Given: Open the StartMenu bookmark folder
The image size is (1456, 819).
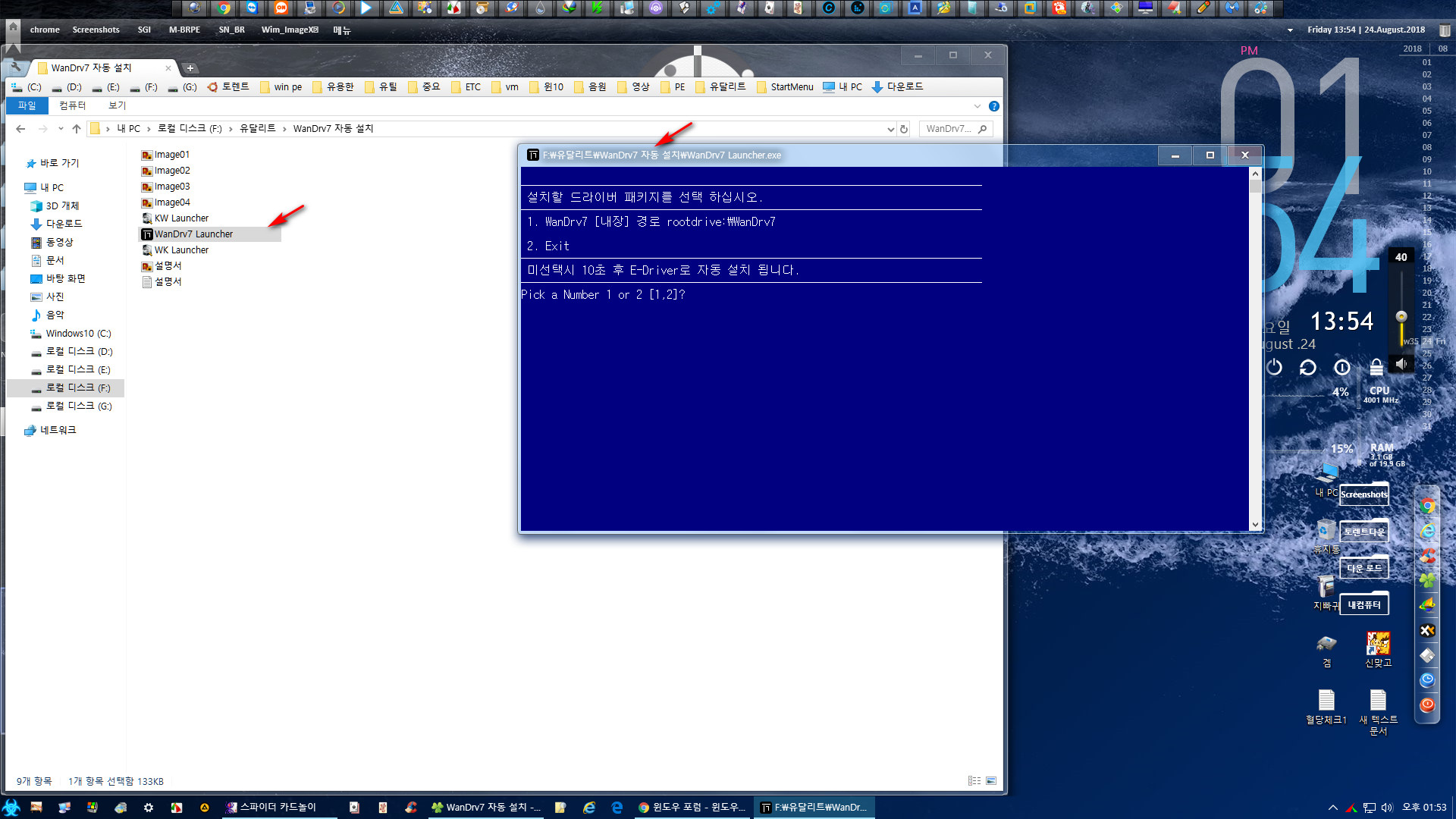Looking at the screenshot, I should click(785, 87).
